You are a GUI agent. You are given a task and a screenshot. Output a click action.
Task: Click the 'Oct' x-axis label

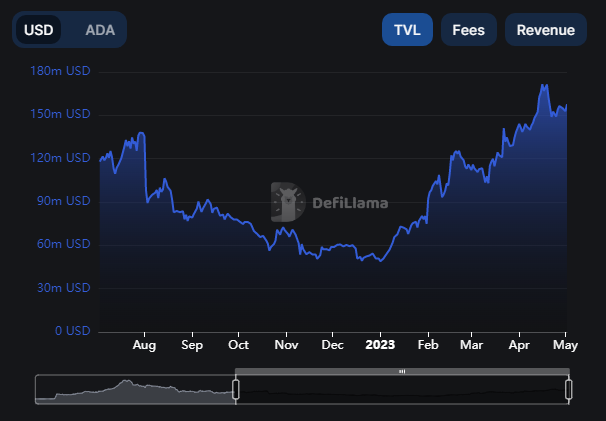(x=238, y=345)
